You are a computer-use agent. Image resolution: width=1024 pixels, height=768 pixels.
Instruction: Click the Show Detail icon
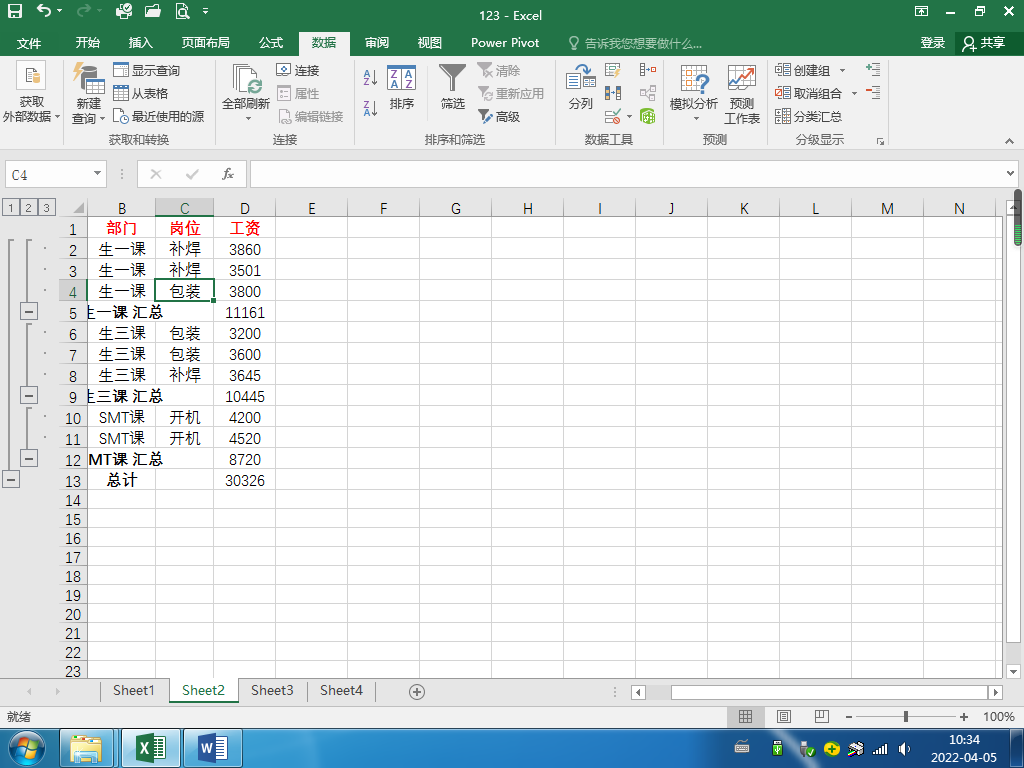pyautogui.click(x=873, y=69)
